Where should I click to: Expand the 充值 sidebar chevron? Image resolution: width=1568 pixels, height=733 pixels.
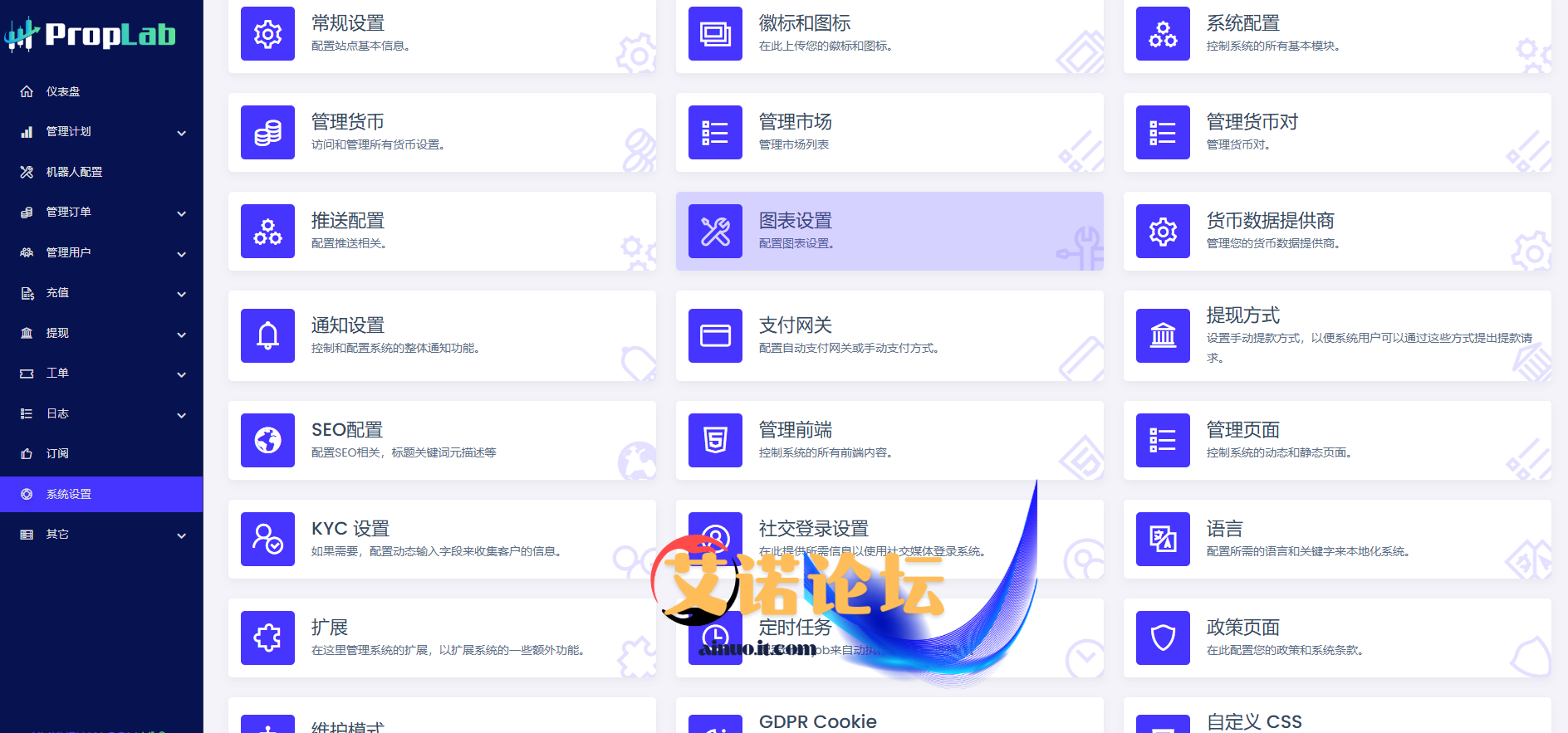point(182,294)
